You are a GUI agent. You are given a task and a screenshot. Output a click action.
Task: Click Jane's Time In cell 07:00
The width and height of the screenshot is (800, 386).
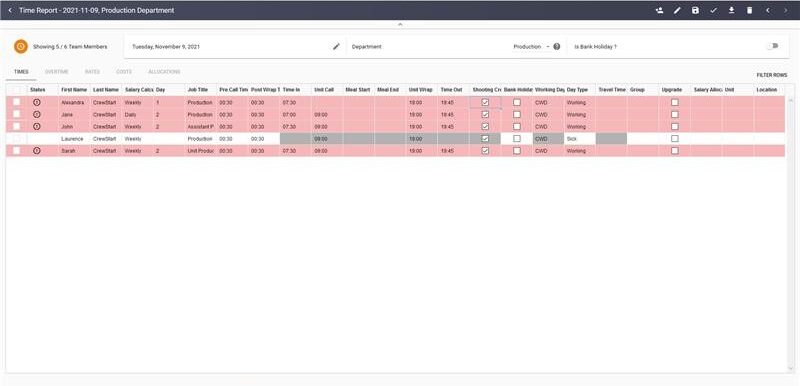pos(295,114)
